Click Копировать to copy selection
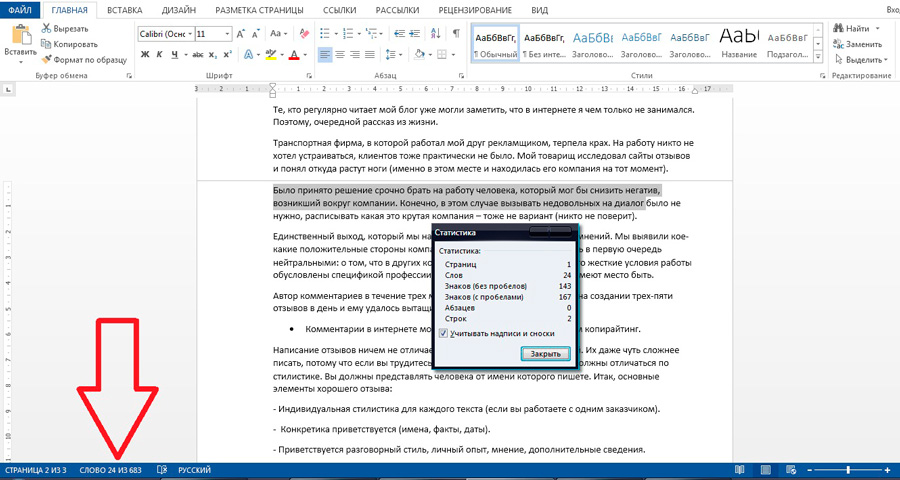The width and height of the screenshot is (900, 480). pos(69,44)
